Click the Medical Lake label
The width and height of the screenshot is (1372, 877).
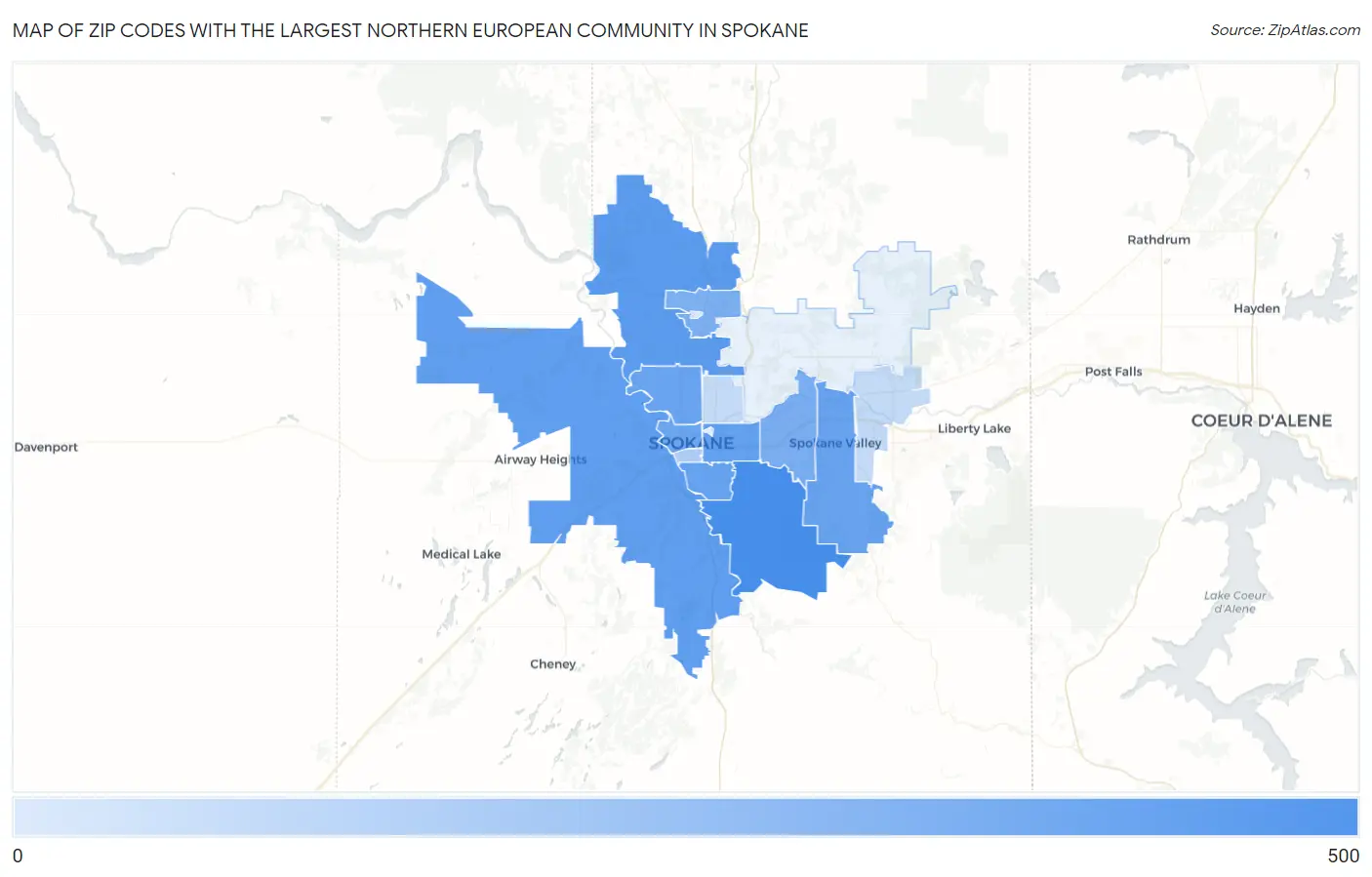[x=462, y=554]
